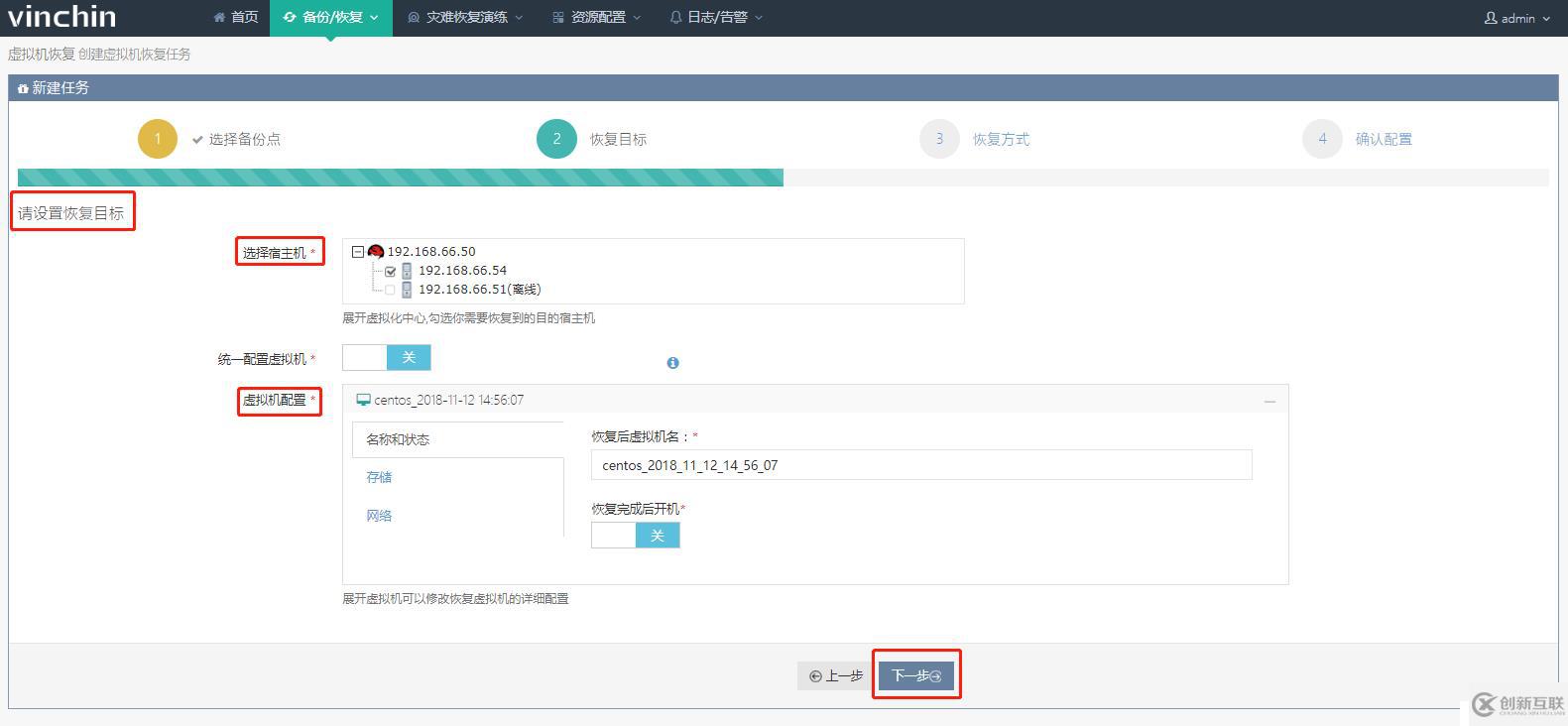
Task: Click the wizard progress bar
Action: coord(783,178)
